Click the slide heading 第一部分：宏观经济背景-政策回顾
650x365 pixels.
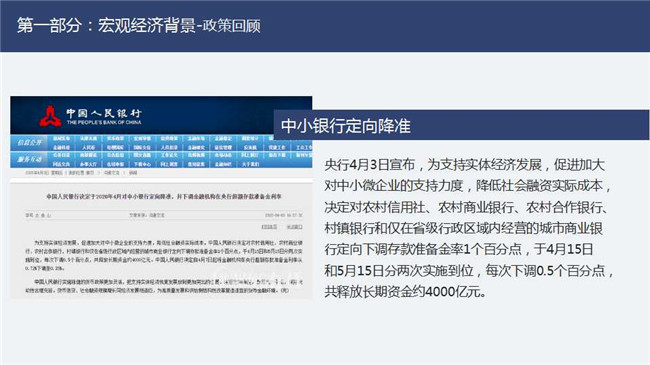[x=139, y=26]
